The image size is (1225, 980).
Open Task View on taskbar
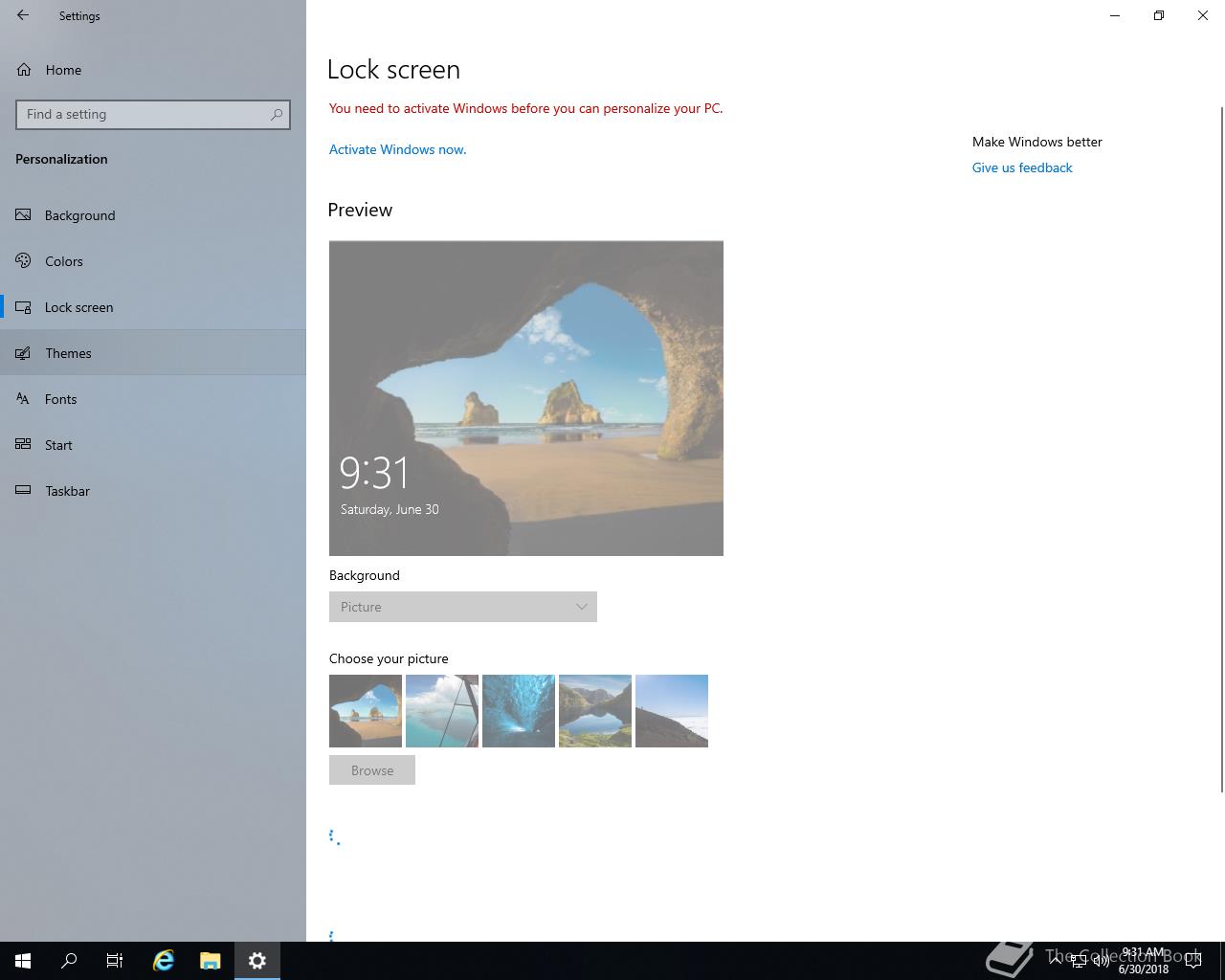[x=115, y=961]
